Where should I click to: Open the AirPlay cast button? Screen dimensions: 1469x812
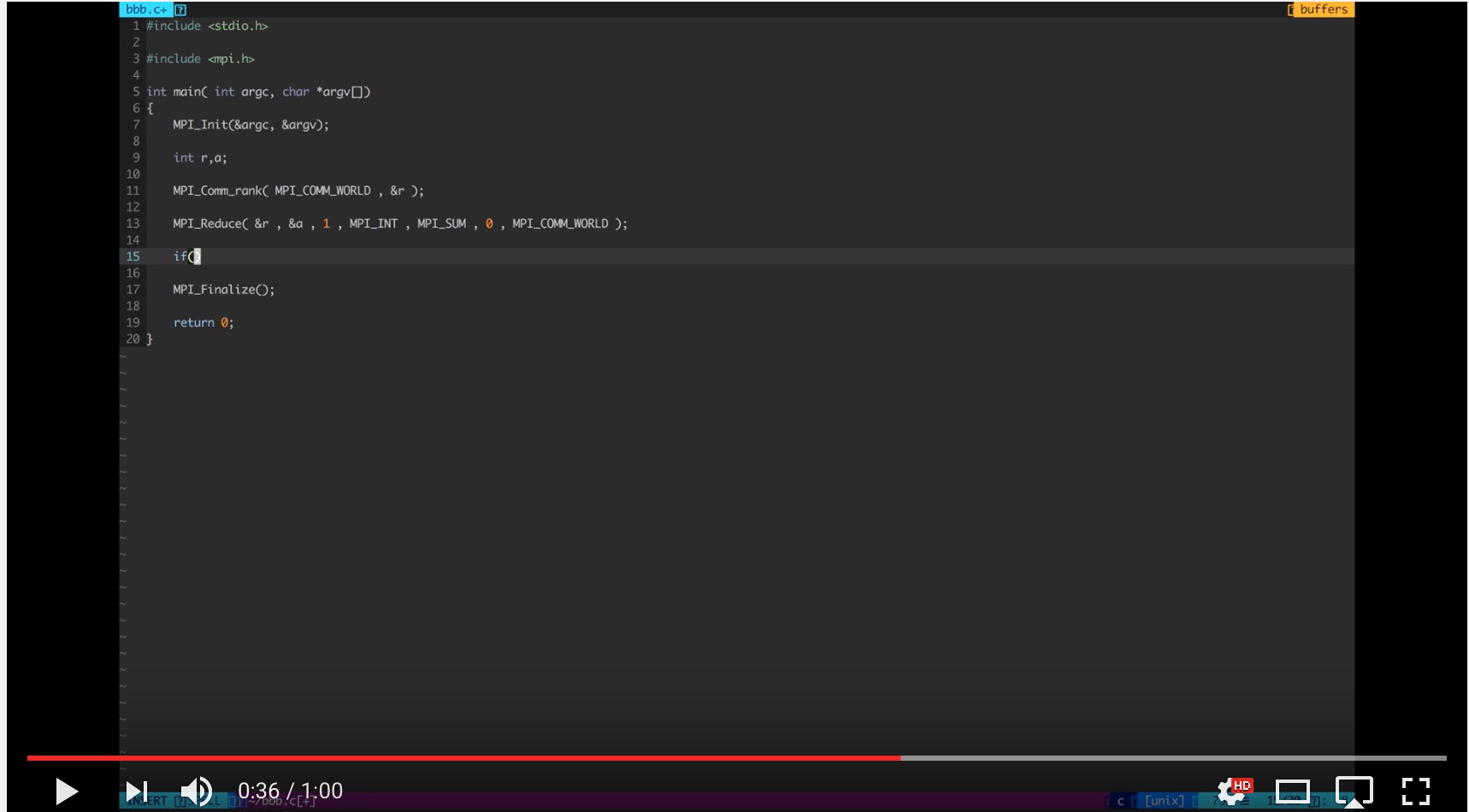(x=1354, y=791)
